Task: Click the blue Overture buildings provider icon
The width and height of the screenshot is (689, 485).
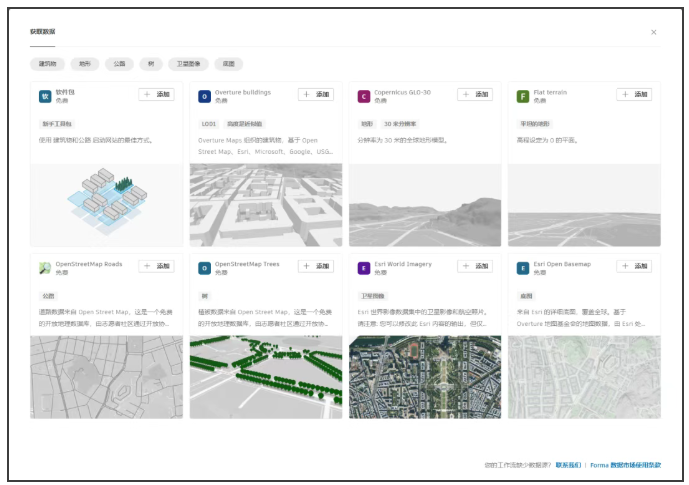Action: pos(204,96)
